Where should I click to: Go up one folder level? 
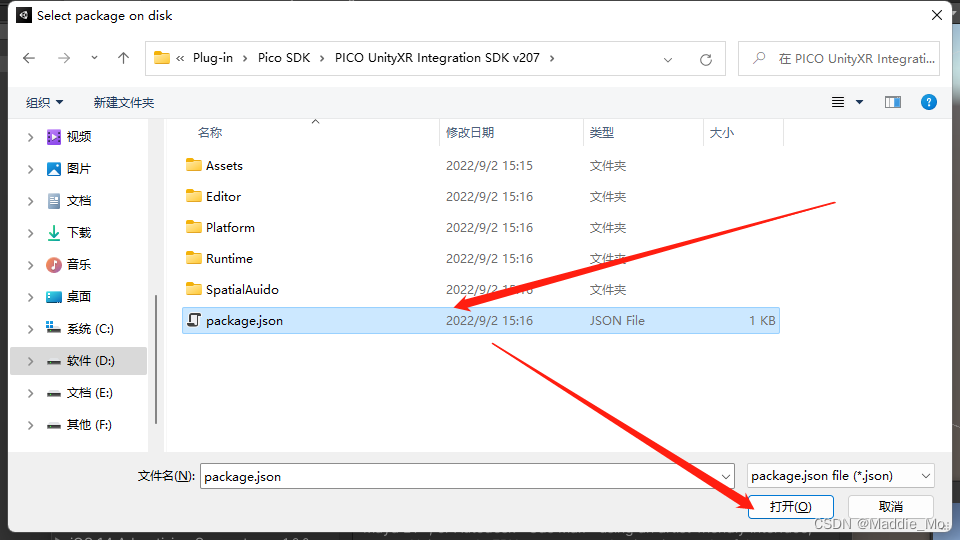(123, 58)
